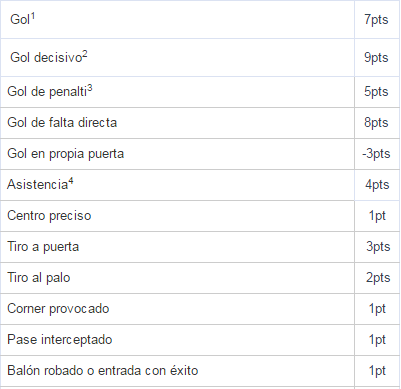
Task: Click Balón robado o entrada con éxito
Action: click(103, 371)
